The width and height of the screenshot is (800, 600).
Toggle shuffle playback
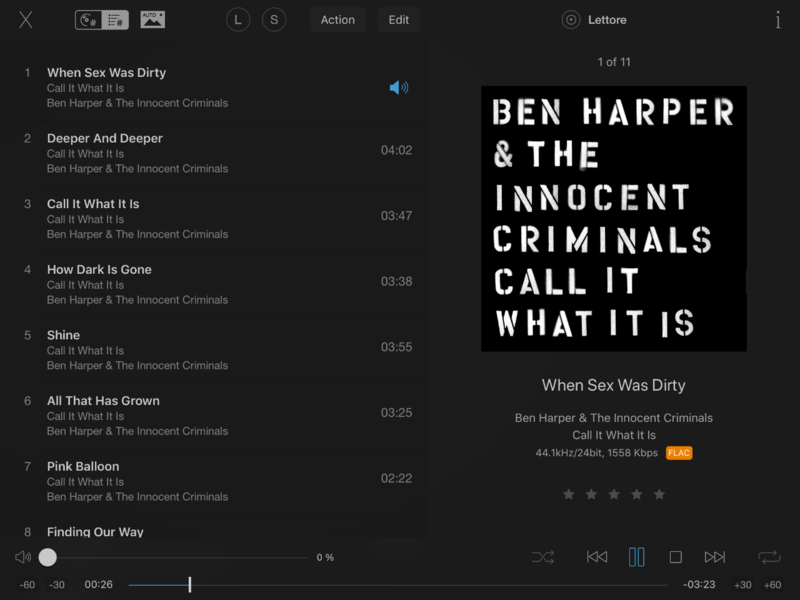point(543,557)
